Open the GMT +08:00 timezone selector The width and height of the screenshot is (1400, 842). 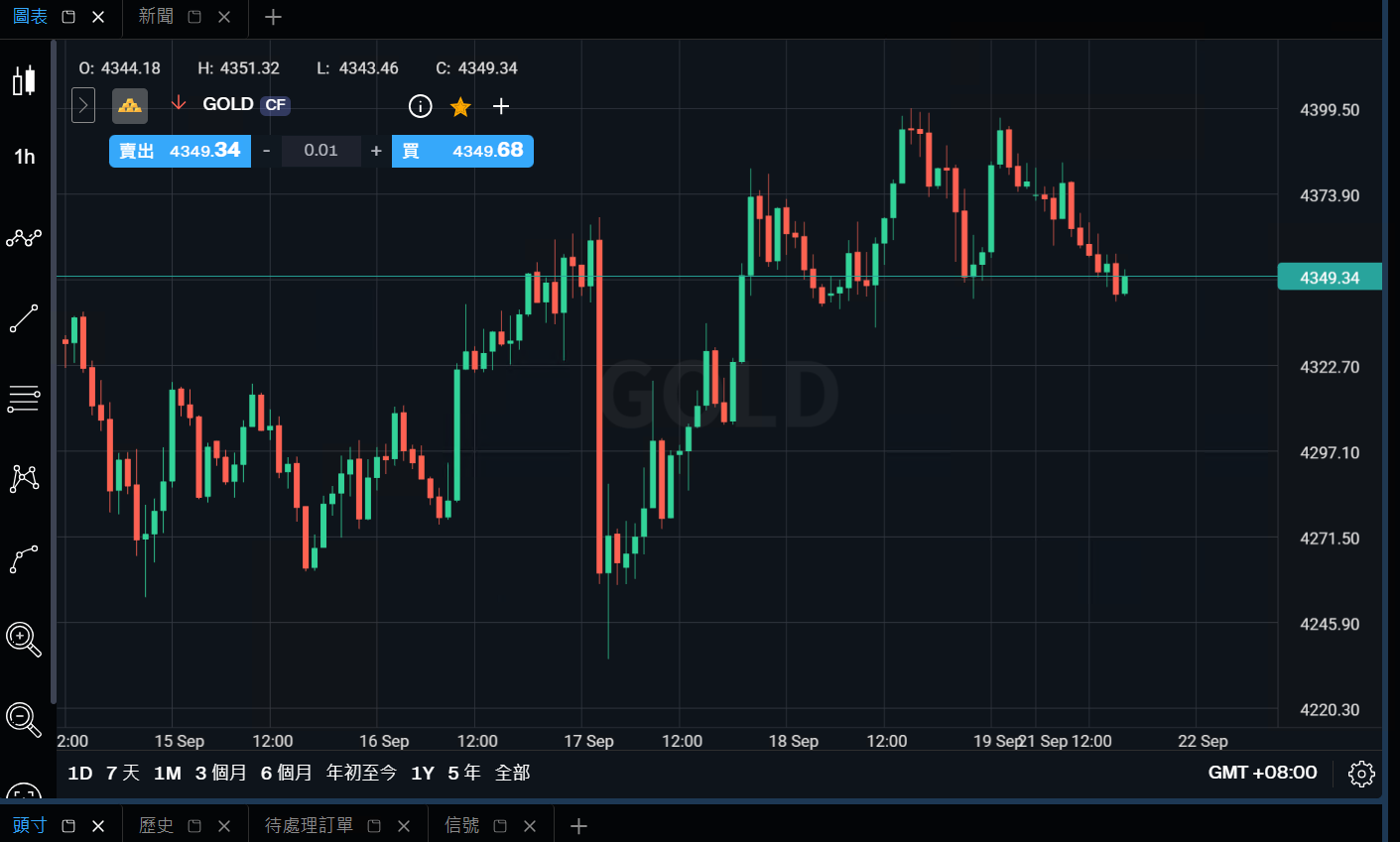click(x=1262, y=773)
